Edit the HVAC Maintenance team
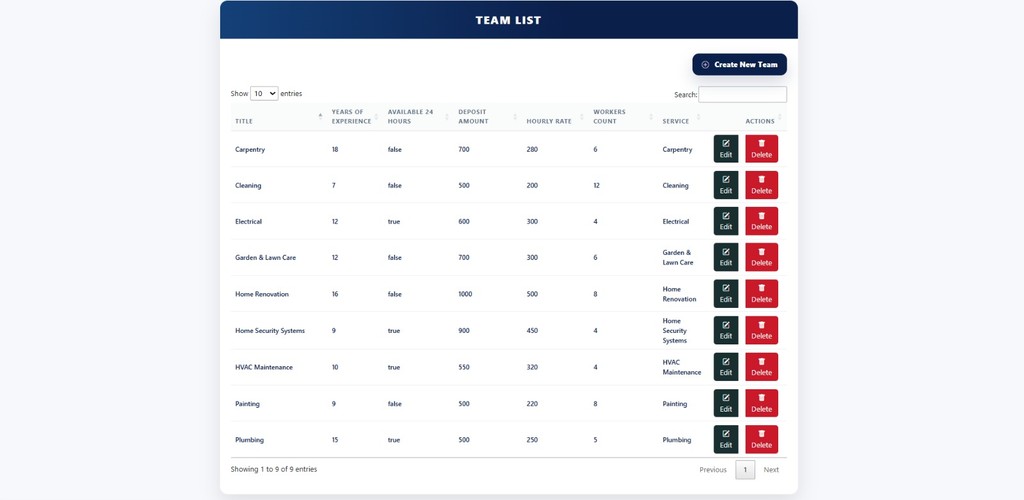 (x=726, y=367)
